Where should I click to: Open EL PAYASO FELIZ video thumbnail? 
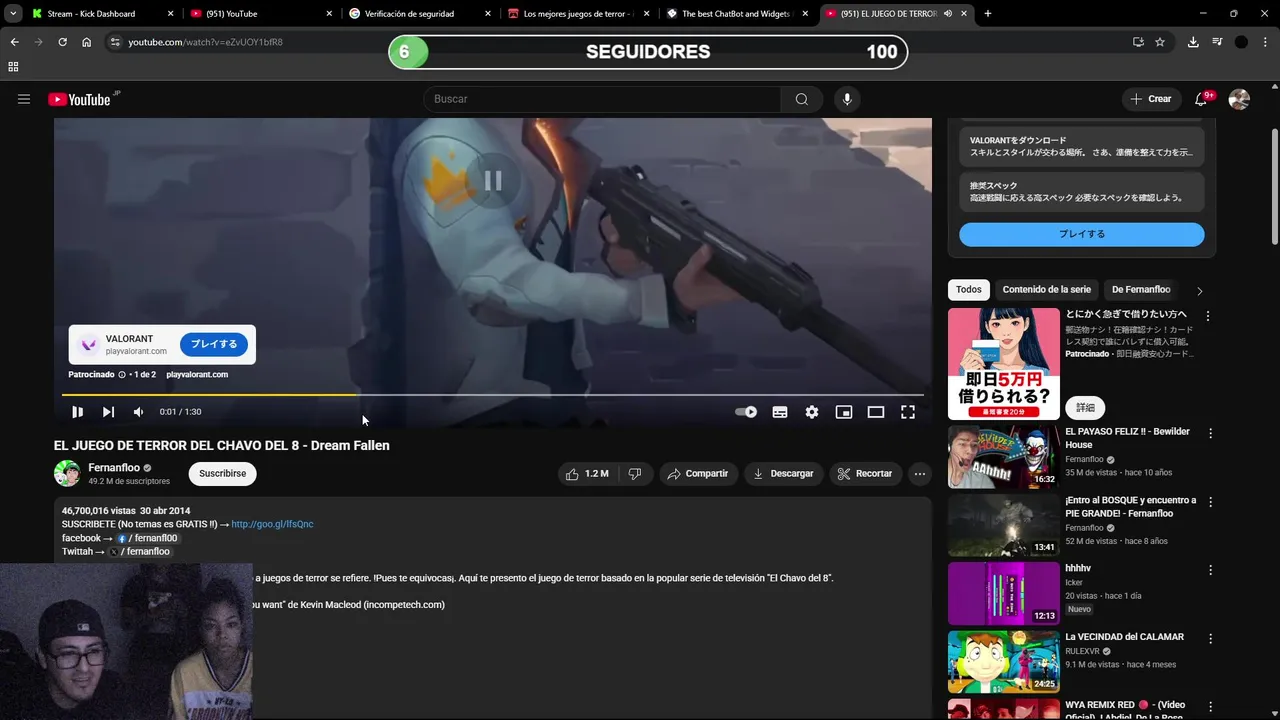point(1004,457)
